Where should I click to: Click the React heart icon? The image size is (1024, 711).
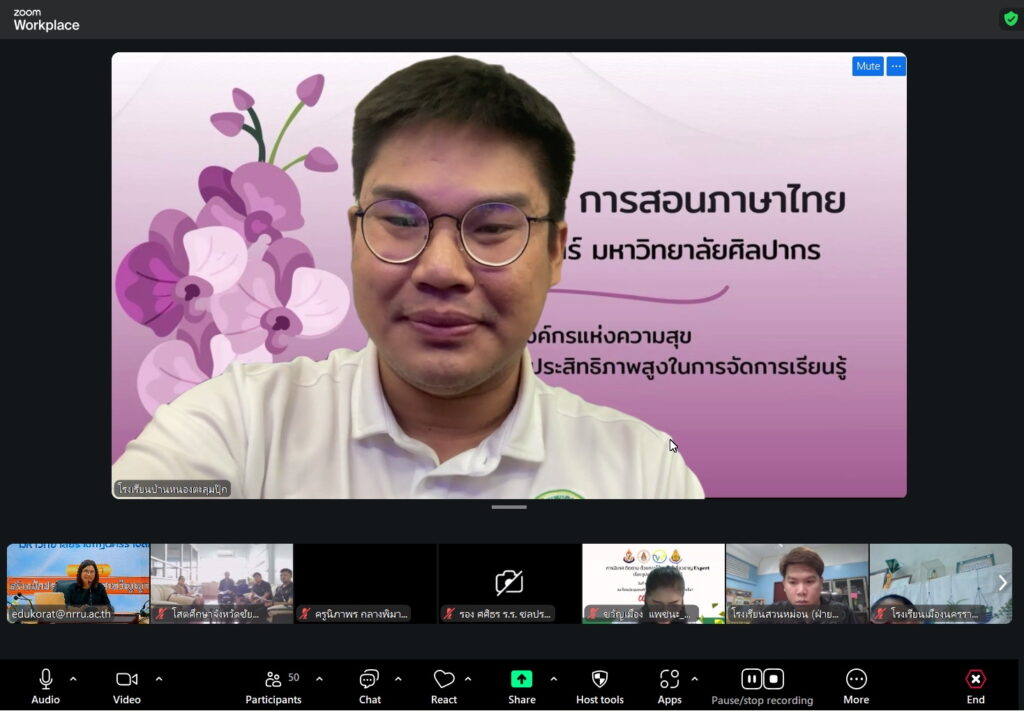coord(444,679)
